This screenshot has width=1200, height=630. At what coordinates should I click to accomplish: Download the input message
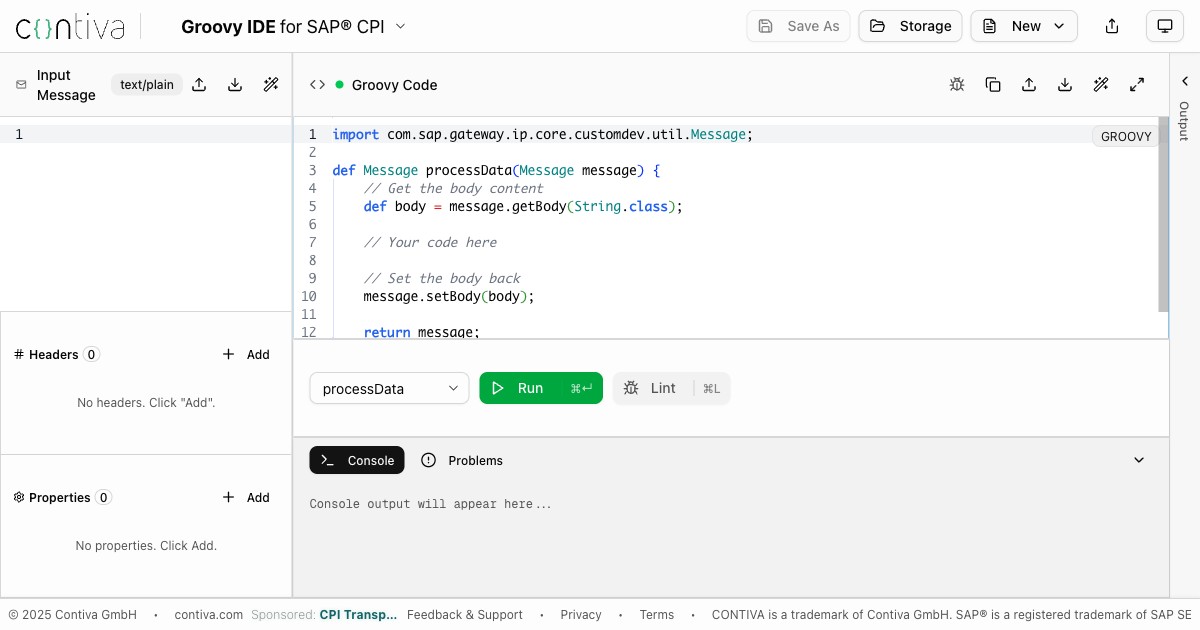235,85
